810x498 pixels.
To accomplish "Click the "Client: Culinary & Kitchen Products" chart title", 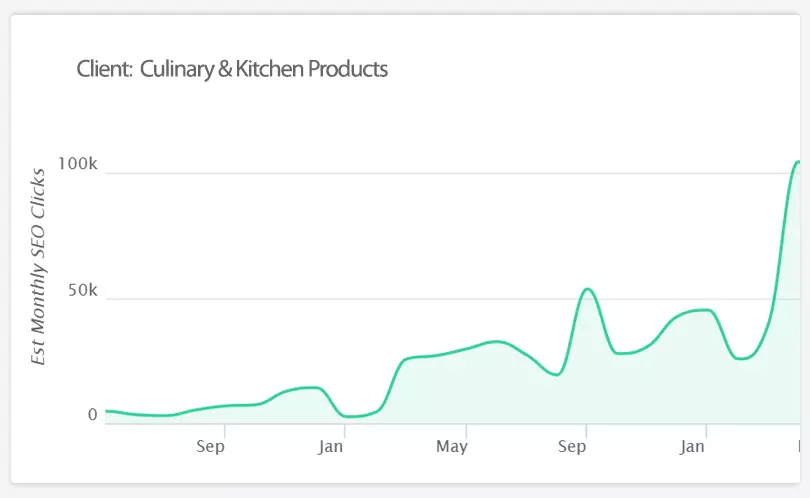I will [x=232, y=70].
